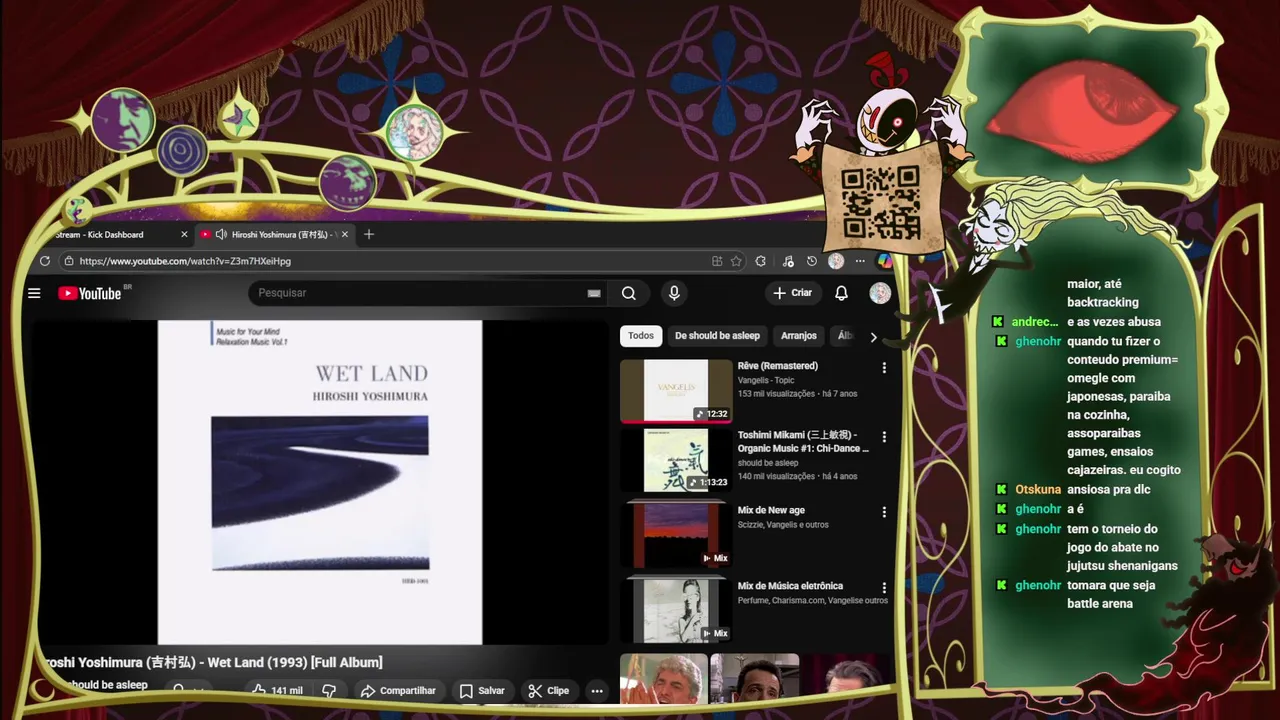Open a new browser tab
Screen dimensions: 1280x720
369,234
